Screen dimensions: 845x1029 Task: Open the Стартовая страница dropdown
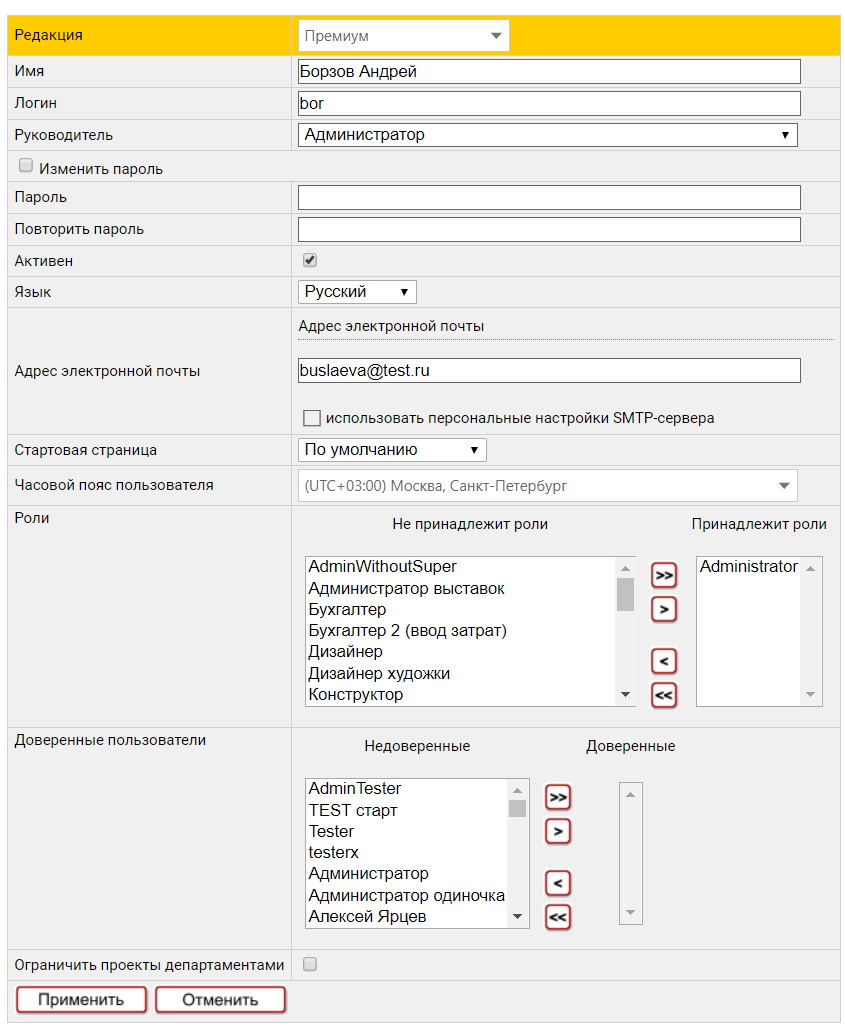(x=392, y=450)
